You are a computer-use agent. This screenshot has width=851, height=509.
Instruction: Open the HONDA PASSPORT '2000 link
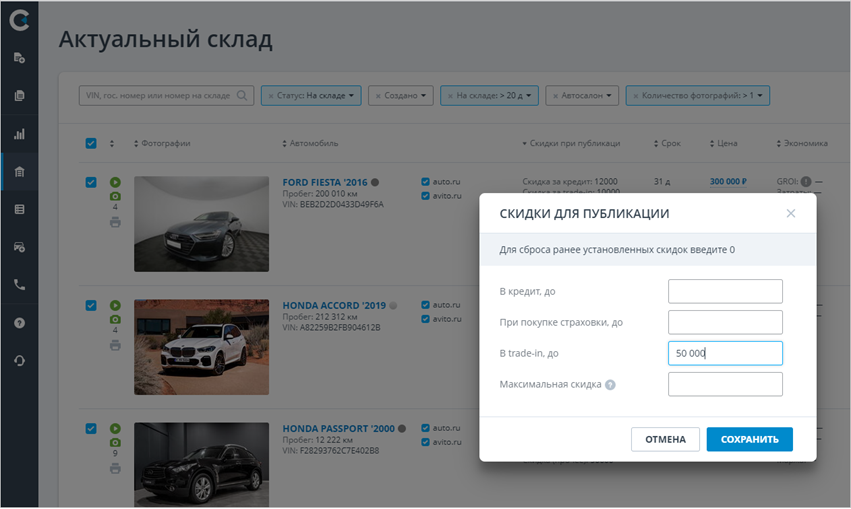coord(339,429)
